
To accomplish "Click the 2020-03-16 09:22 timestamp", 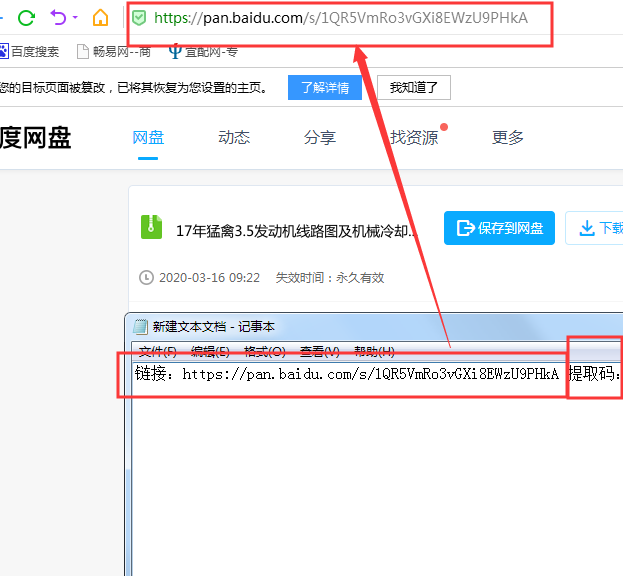I will [x=209, y=278].
